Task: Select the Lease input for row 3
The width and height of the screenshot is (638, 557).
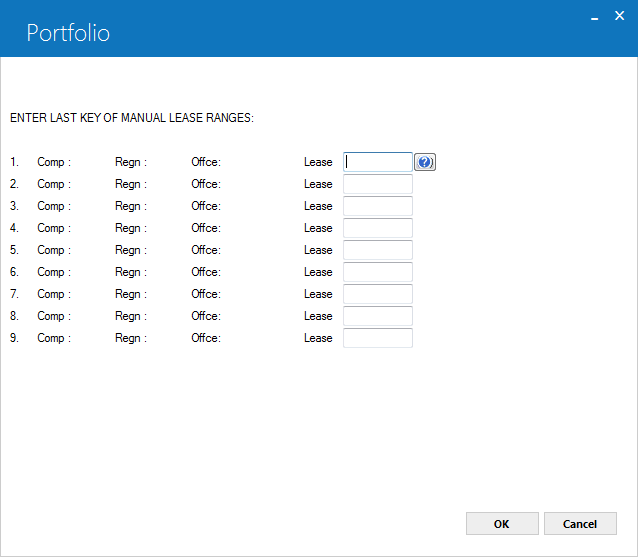Action: tap(378, 206)
